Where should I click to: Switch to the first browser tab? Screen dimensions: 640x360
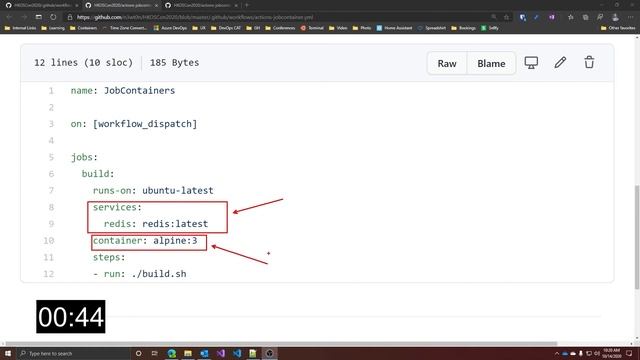[41, 5]
